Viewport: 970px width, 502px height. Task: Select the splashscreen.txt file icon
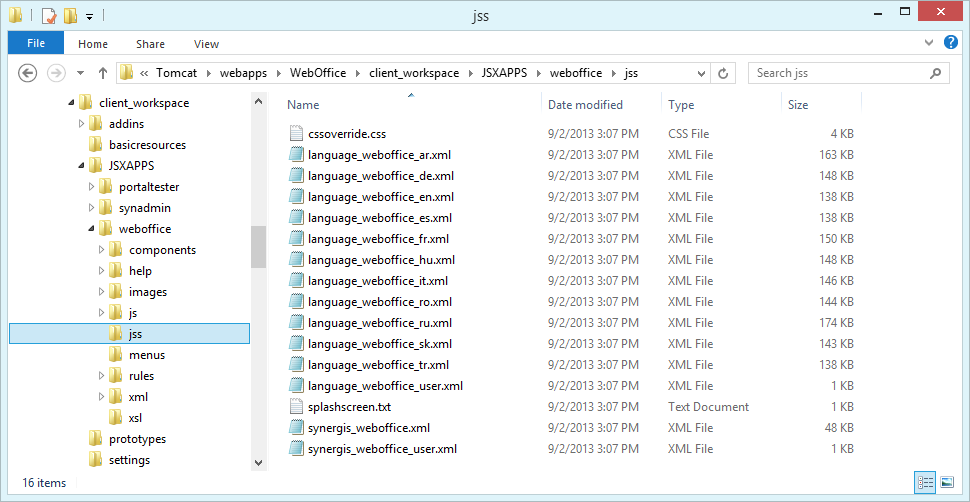click(x=297, y=407)
